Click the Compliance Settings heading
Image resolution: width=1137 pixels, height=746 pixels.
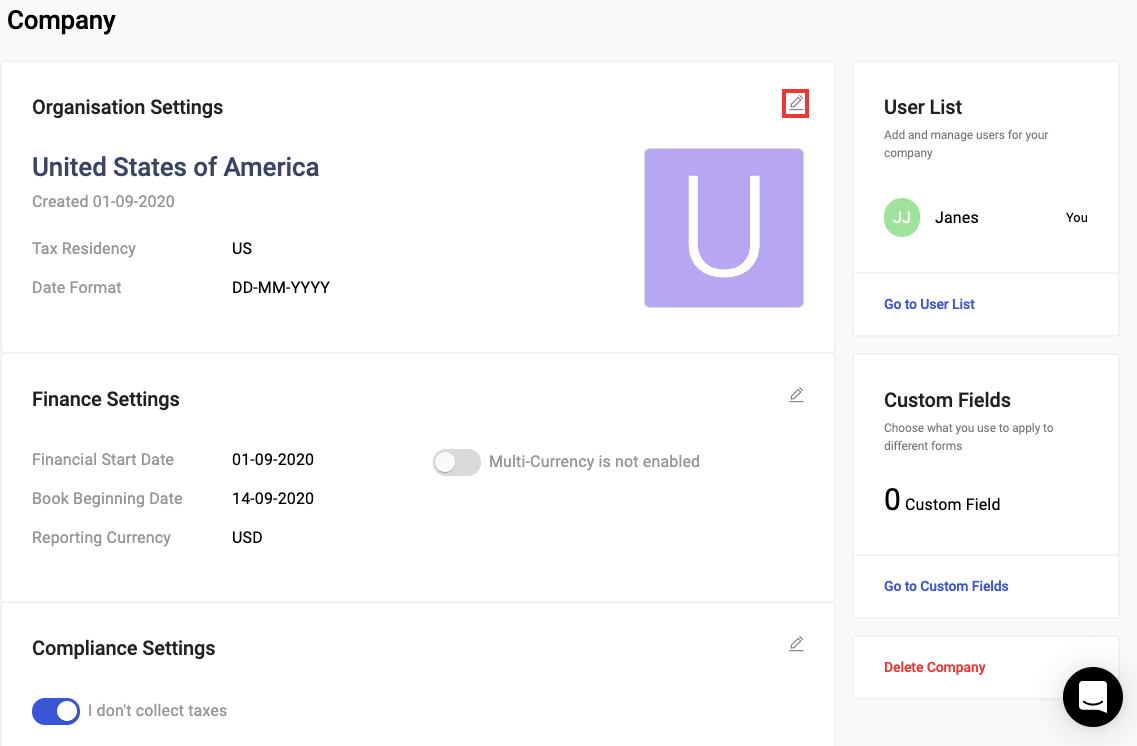tap(123, 648)
